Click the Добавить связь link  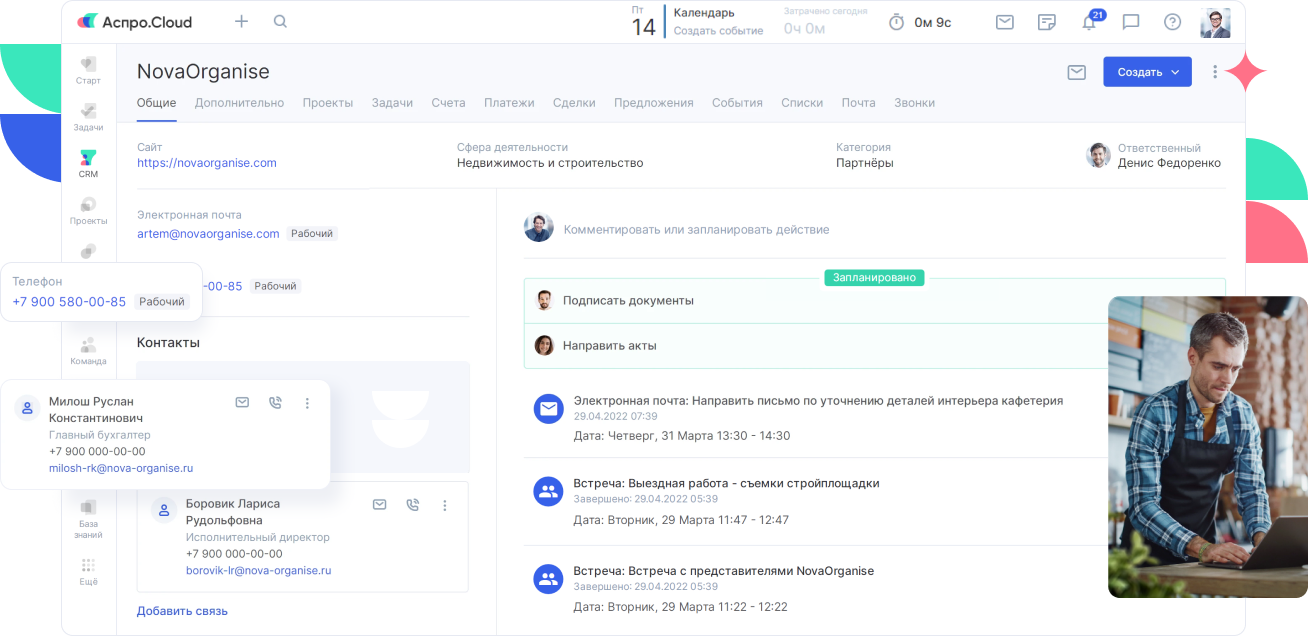pyautogui.click(x=182, y=610)
